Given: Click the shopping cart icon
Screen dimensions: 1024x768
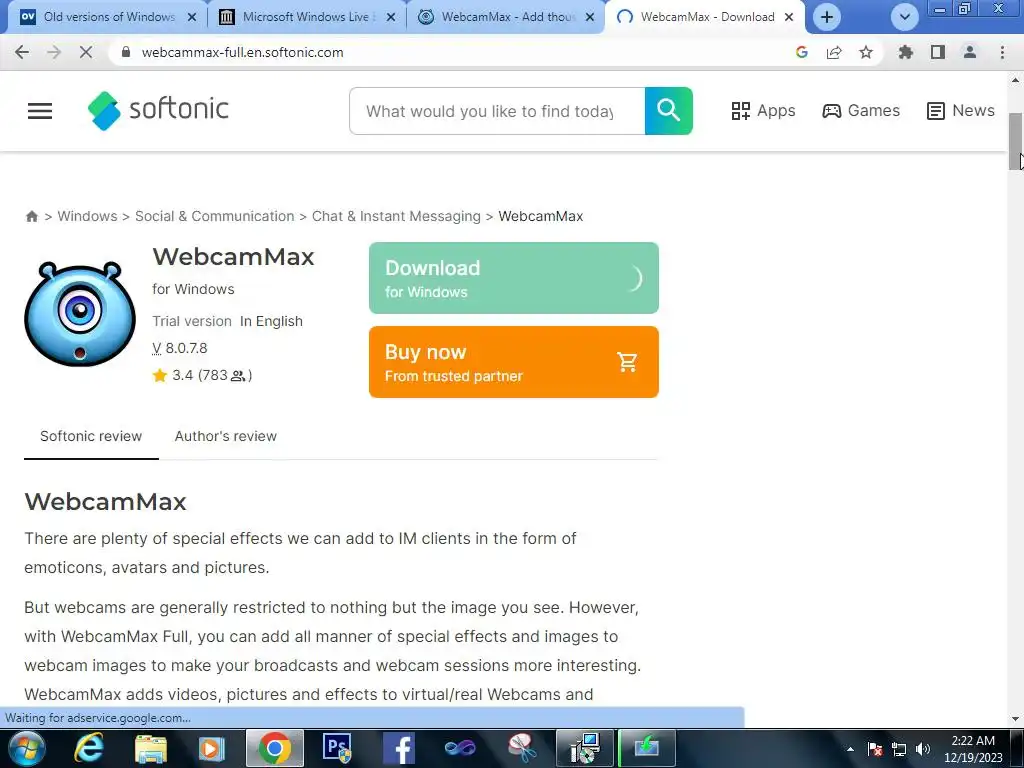Looking at the screenshot, I should [x=627, y=362].
